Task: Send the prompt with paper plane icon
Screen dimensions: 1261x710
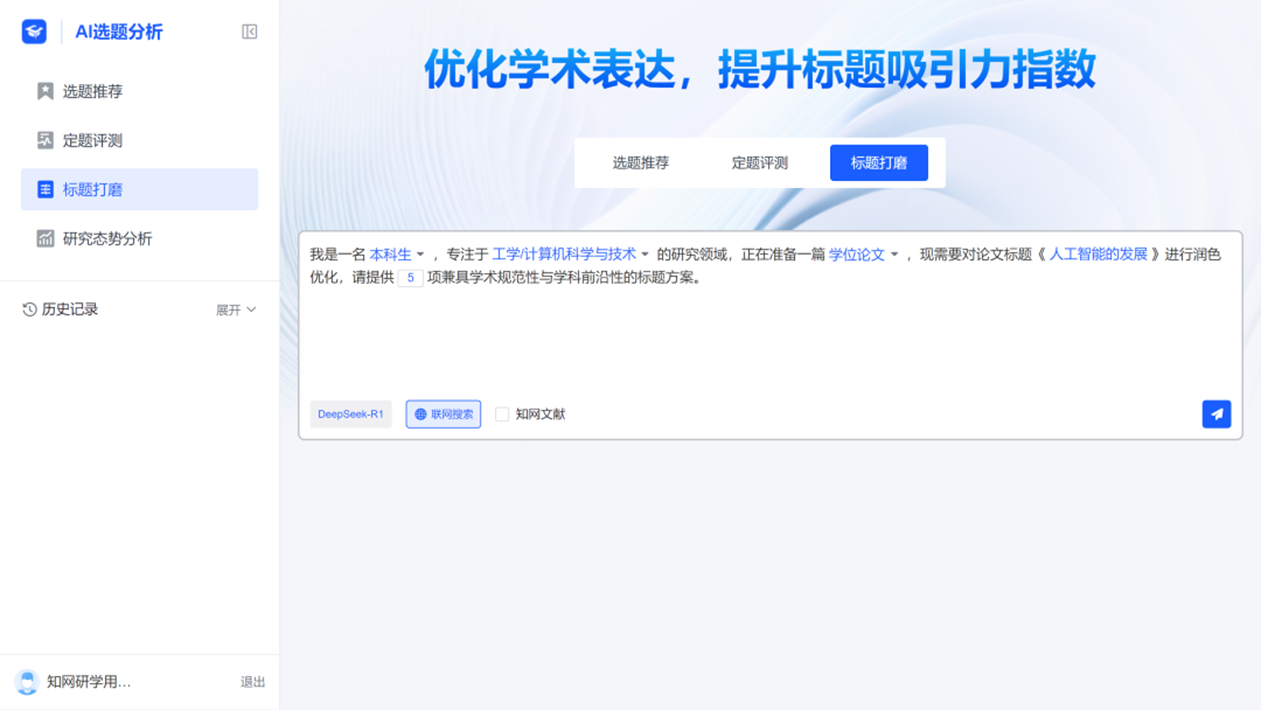Action: [x=1216, y=414]
